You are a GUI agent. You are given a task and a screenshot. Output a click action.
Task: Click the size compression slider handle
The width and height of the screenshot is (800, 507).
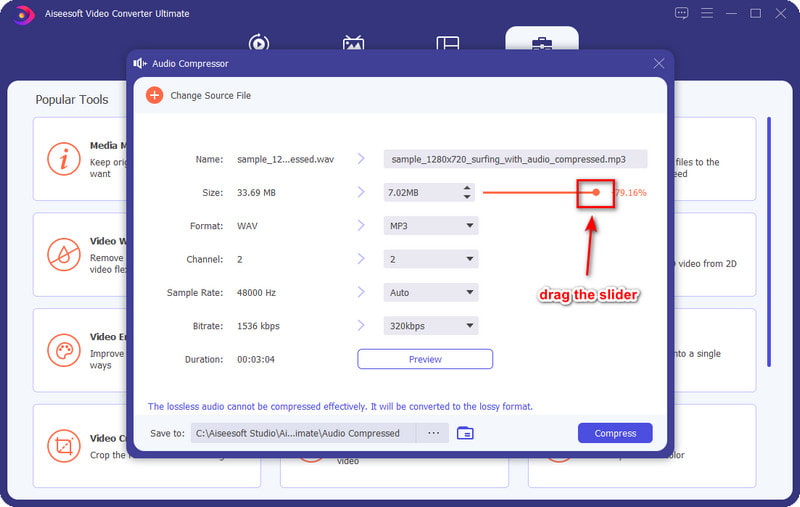(x=596, y=192)
